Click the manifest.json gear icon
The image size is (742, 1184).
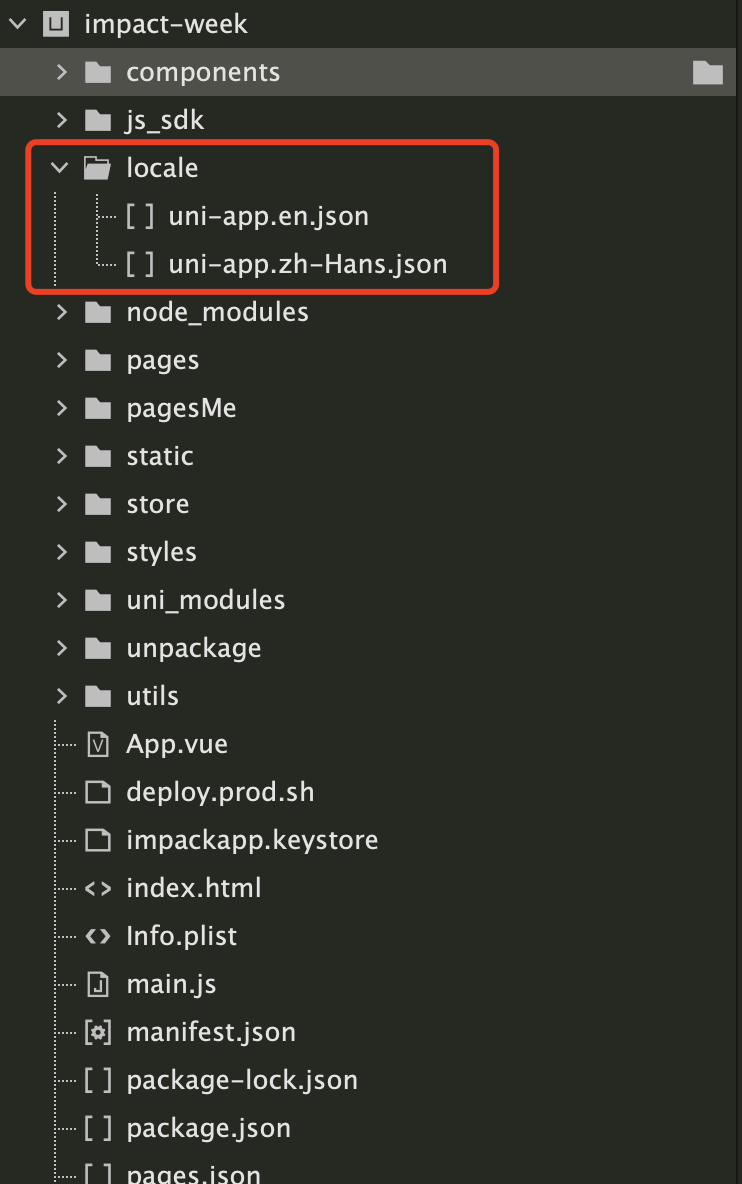pos(98,1032)
